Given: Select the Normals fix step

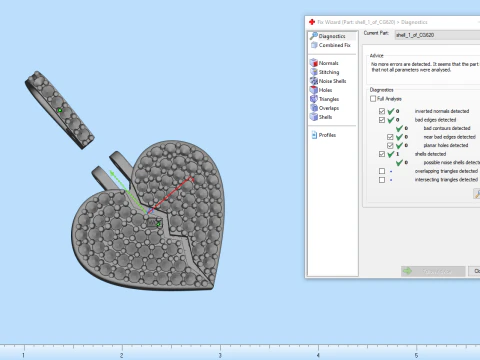Looking at the screenshot, I should (324, 63).
